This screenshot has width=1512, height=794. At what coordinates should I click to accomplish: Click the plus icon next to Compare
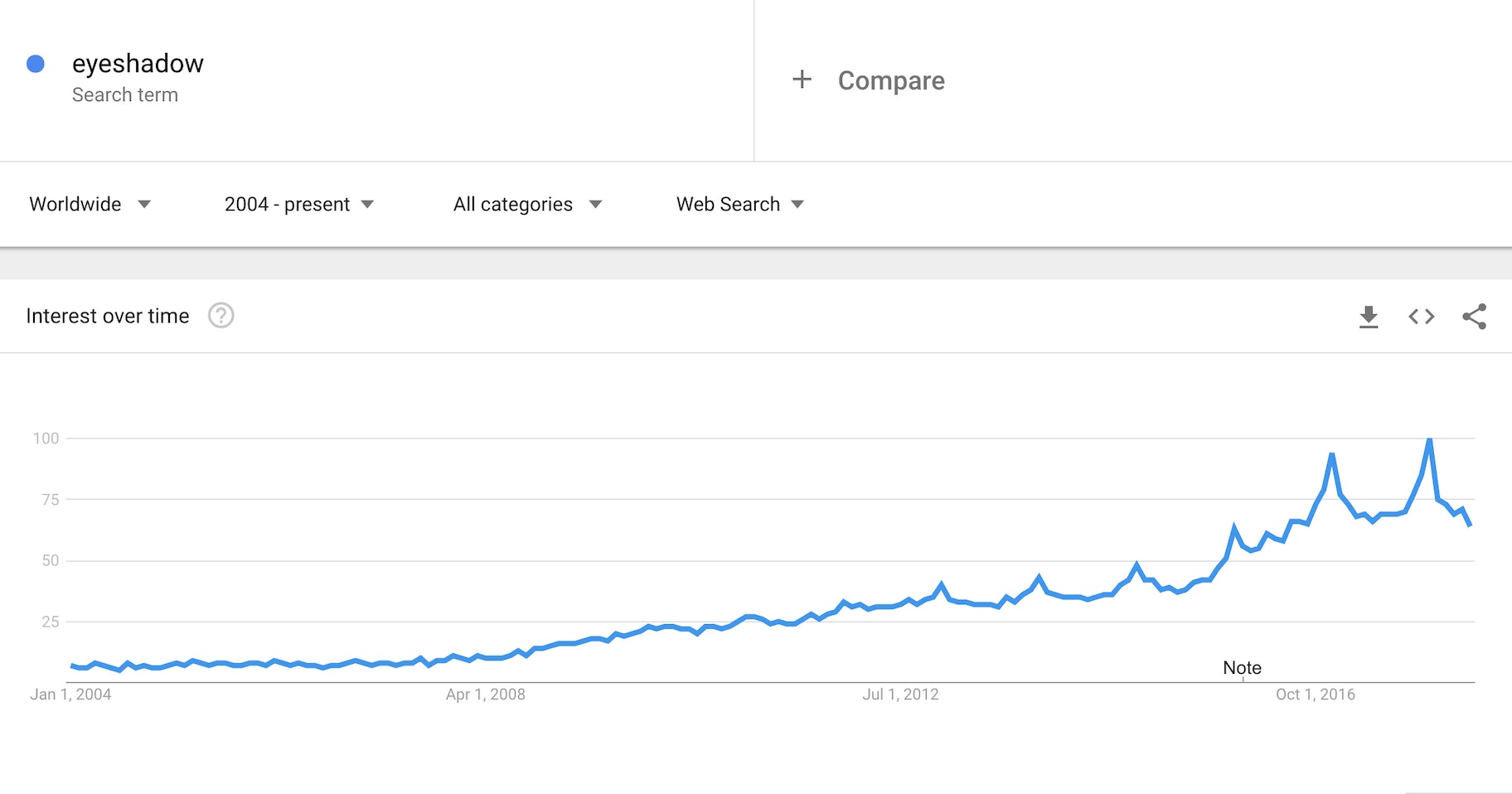[x=801, y=80]
